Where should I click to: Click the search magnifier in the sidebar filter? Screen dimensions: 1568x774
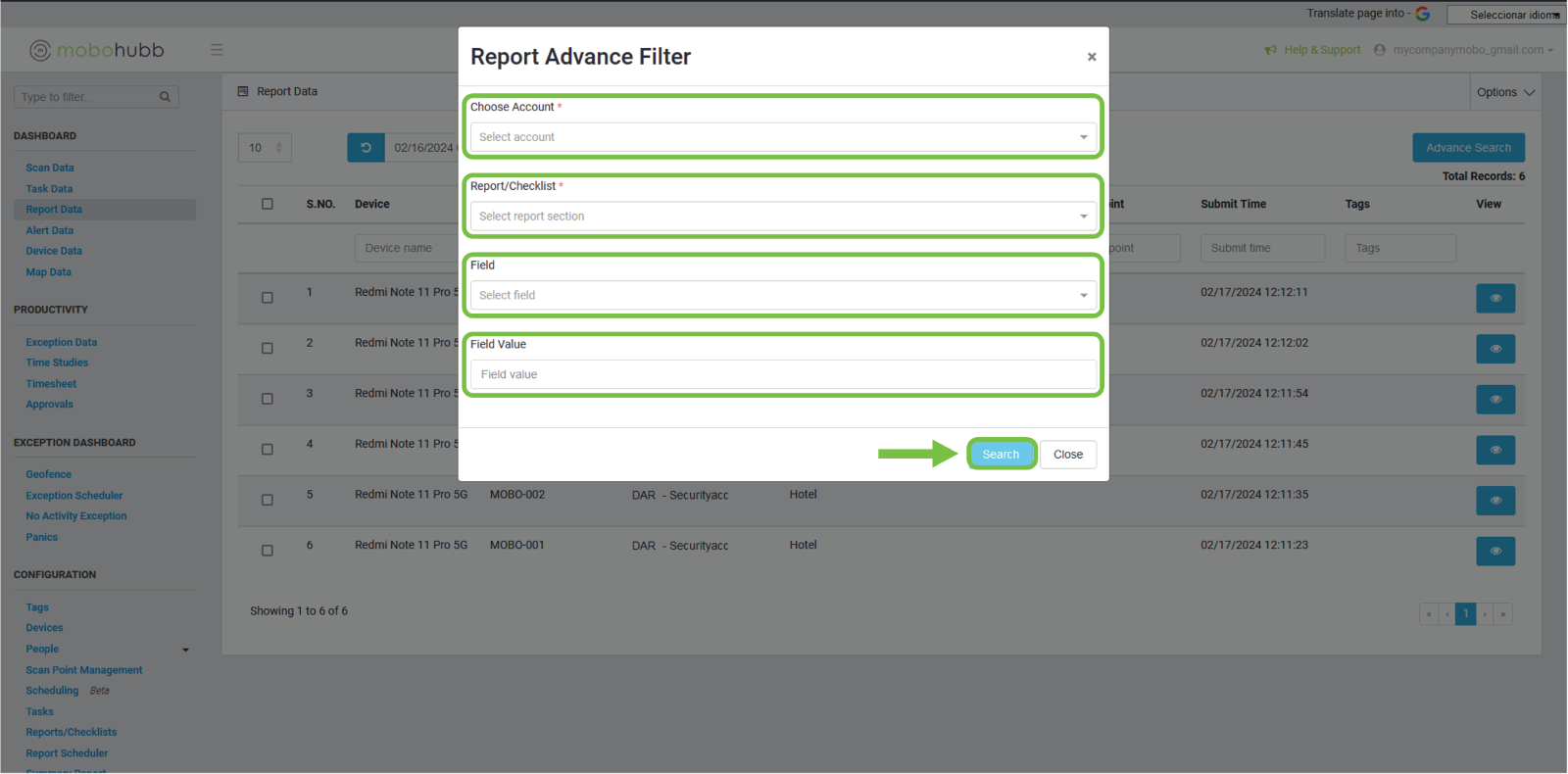click(165, 97)
